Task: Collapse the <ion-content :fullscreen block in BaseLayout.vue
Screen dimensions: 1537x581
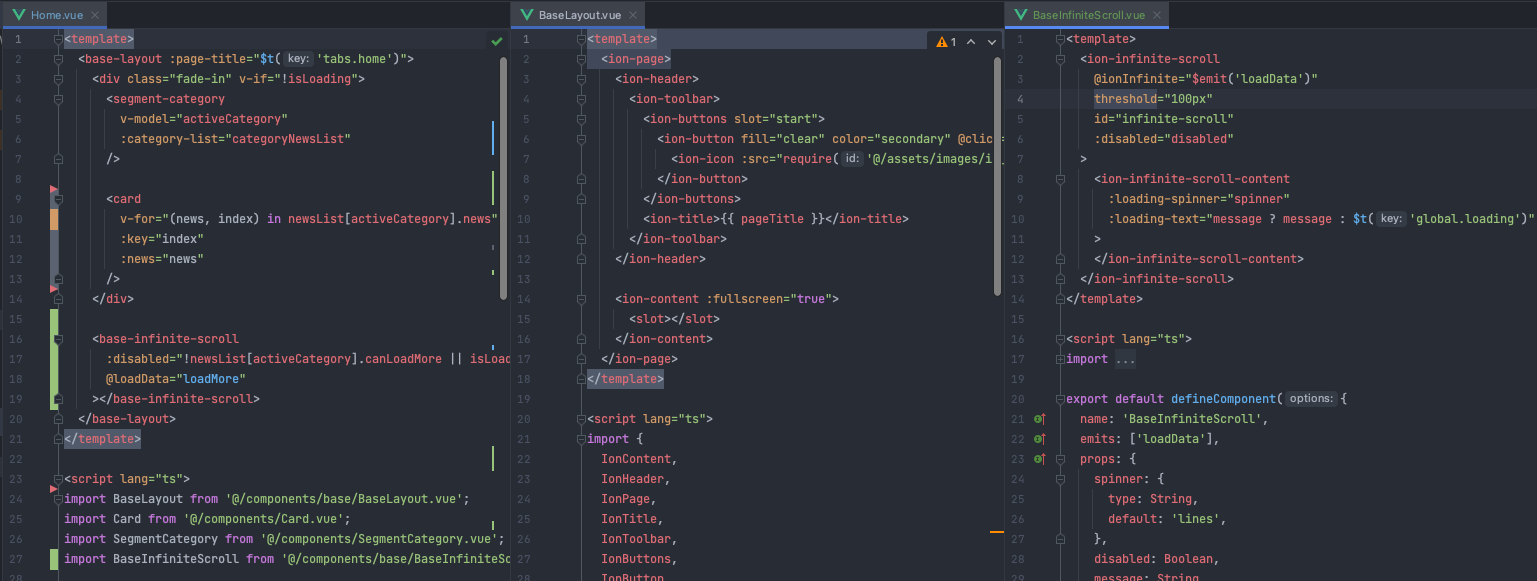Action: (x=581, y=299)
